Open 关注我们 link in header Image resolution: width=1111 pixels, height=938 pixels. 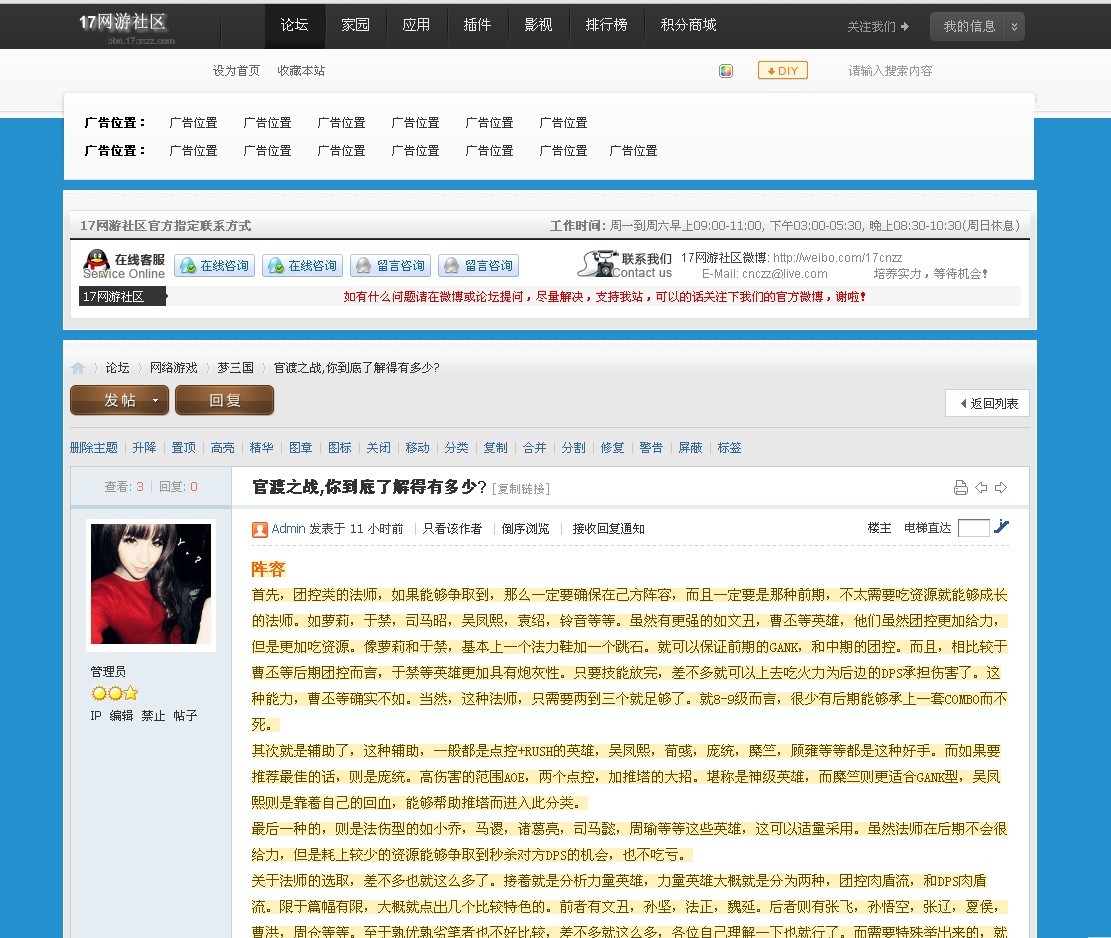(x=878, y=27)
